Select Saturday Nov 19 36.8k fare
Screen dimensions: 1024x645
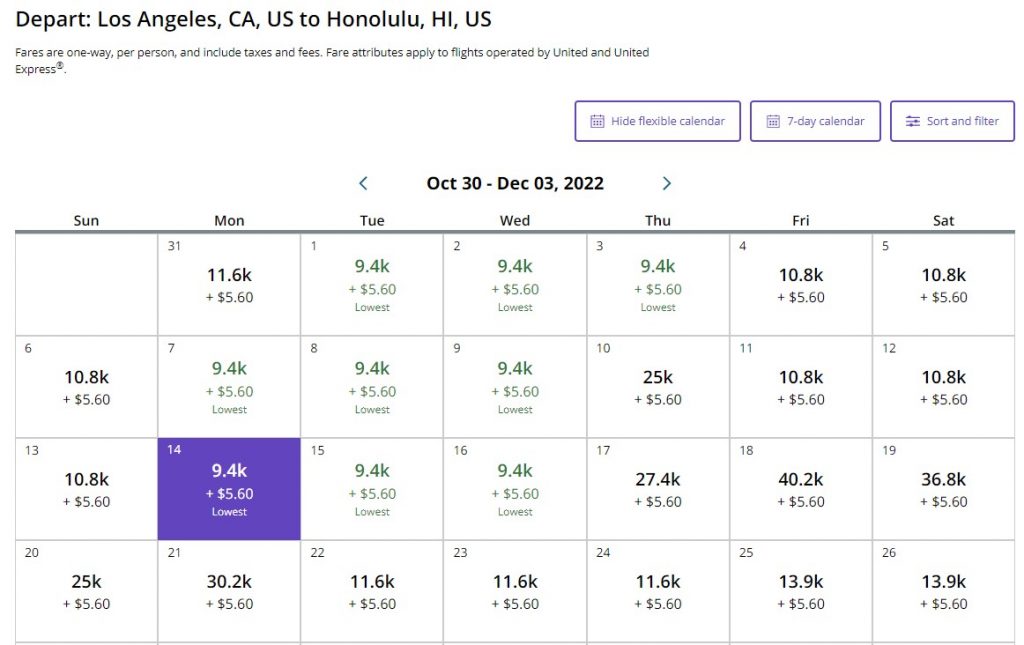pyautogui.click(x=943, y=489)
